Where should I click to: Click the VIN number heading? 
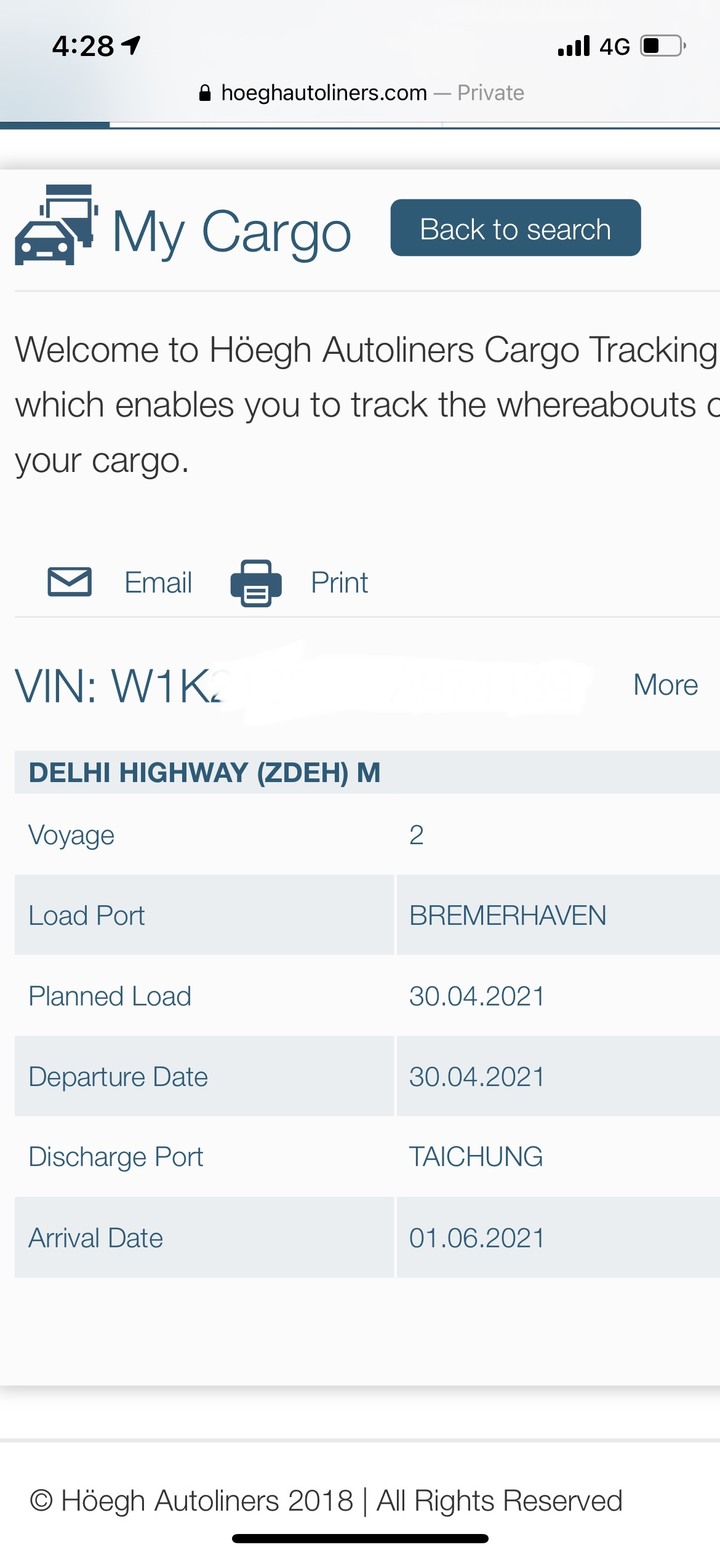[x=300, y=685]
